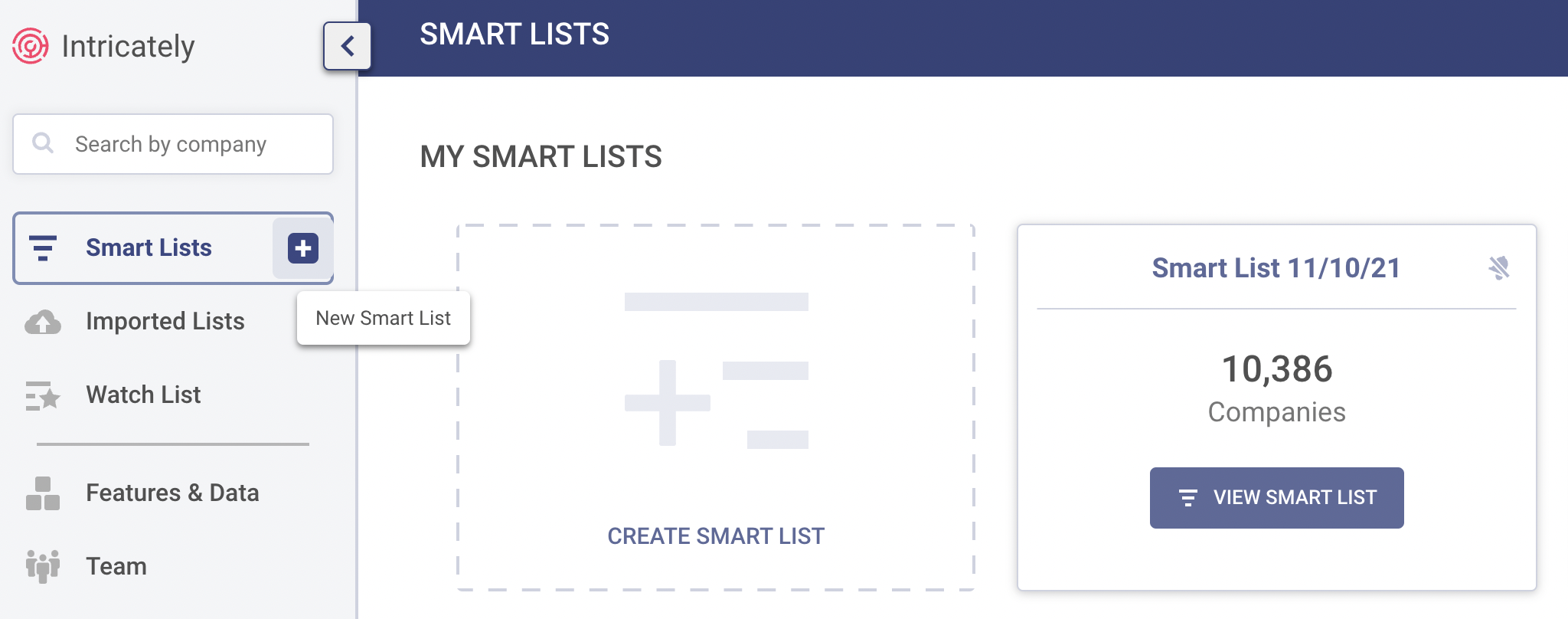The height and width of the screenshot is (619, 1568).
Task: Open the Watch List page
Action: pos(143,395)
